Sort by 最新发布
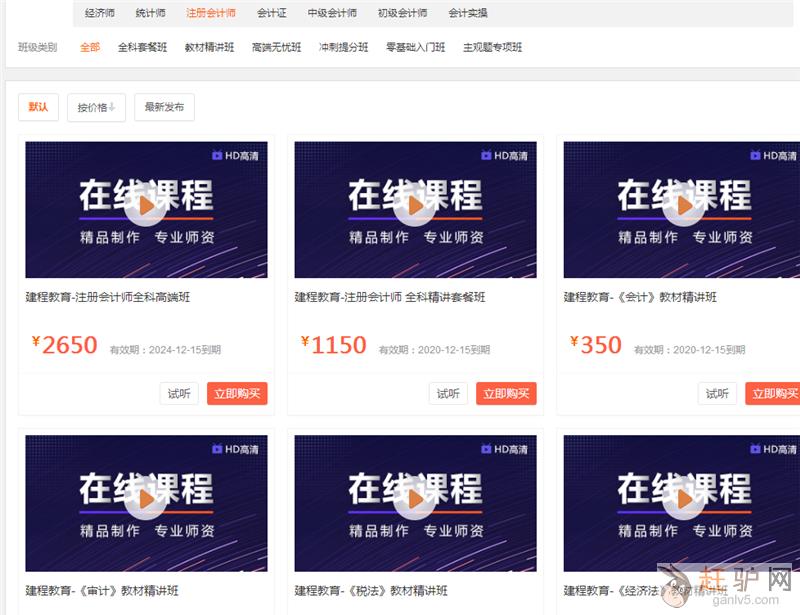Screen dimensions: 800x615 pos(164,108)
